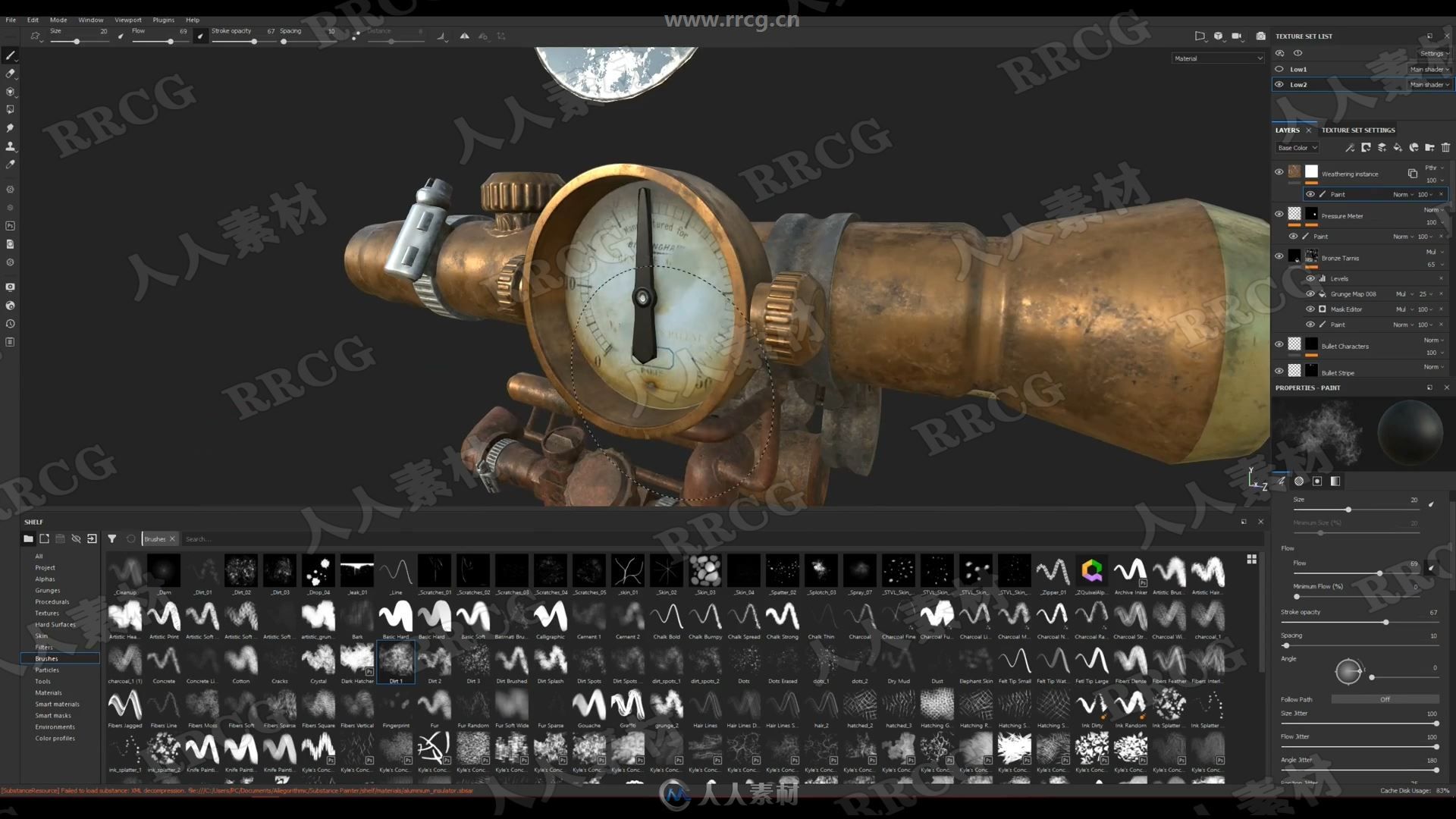The height and width of the screenshot is (819, 1456).
Task: Open the Material viewport mode dropdown
Action: (1218, 58)
